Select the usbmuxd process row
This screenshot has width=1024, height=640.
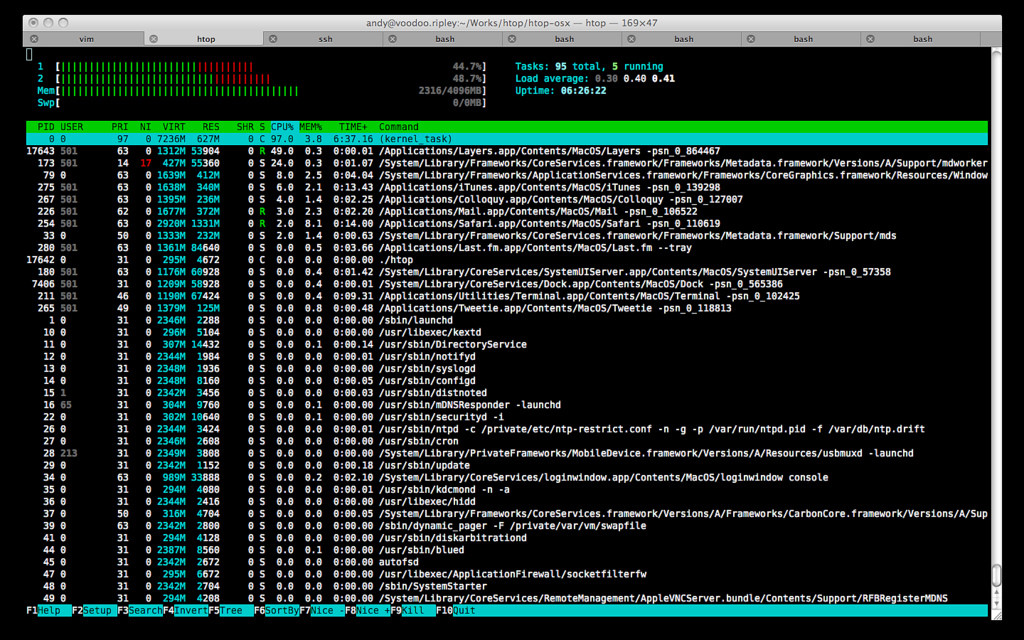[x=507, y=453]
